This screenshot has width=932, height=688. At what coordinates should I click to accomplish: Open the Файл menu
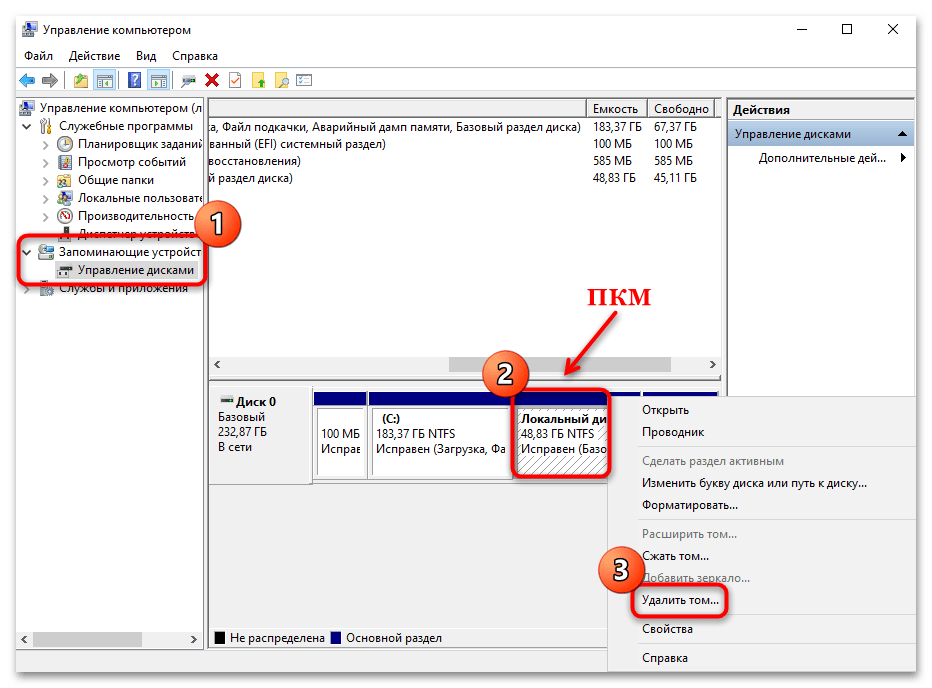(38, 56)
